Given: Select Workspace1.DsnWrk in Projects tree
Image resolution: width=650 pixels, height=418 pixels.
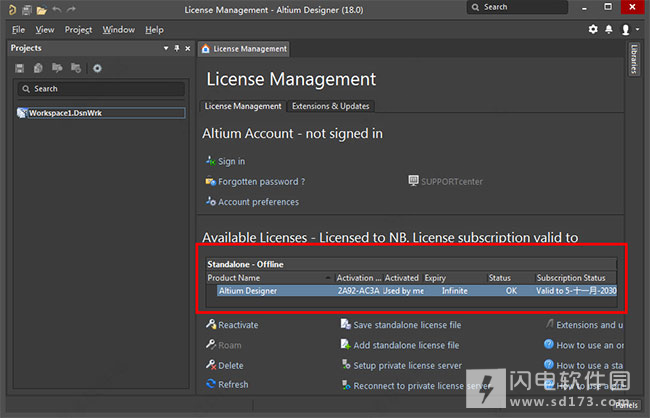Looking at the screenshot, I should [x=101, y=113].
